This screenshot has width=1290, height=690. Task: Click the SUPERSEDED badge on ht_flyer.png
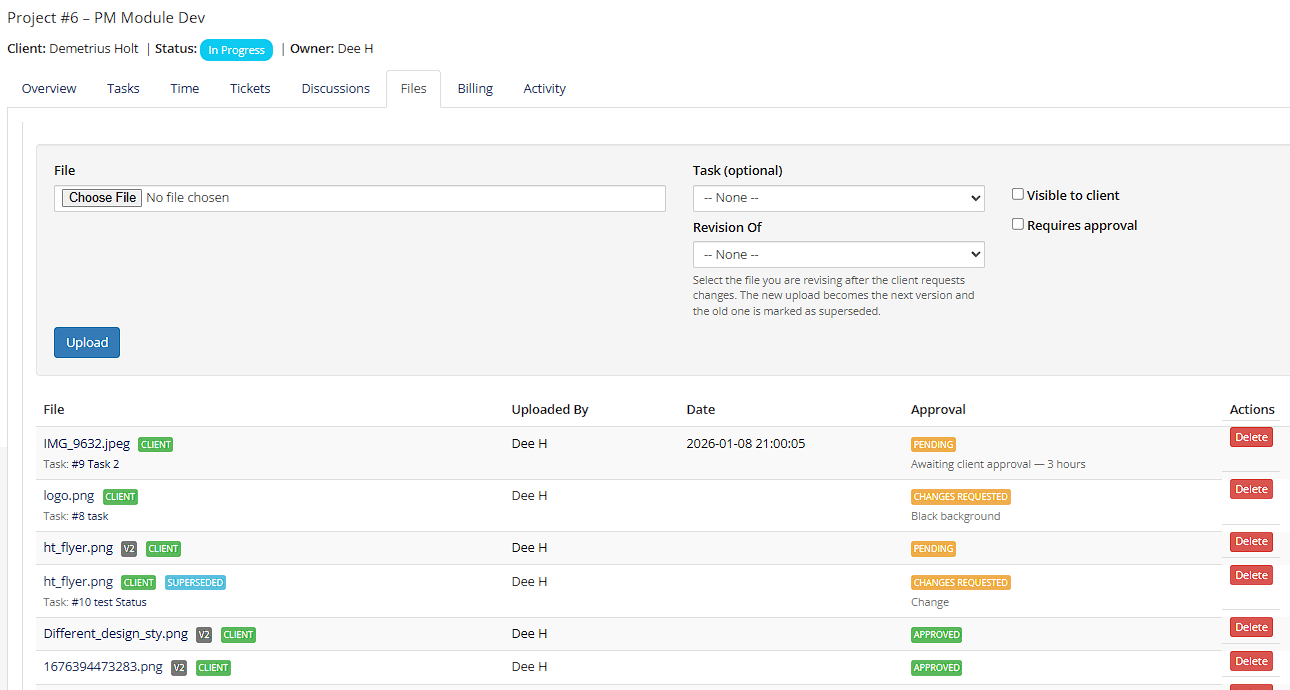195,582
